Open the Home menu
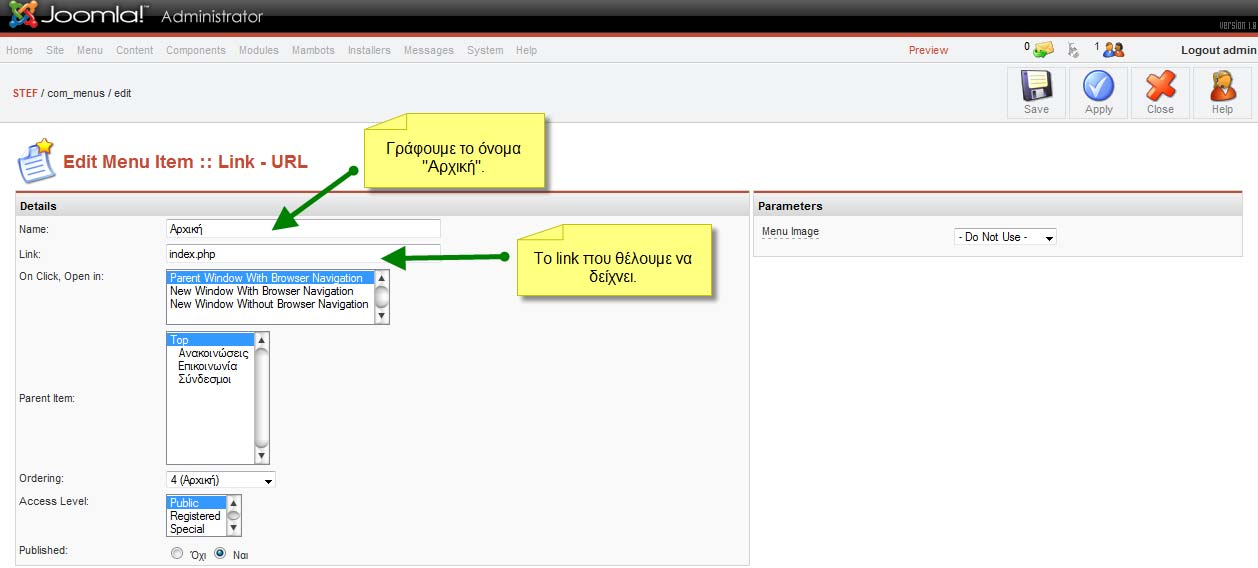This screenshot has height=568, width=1258. pyautogui.click(x=19, y=50)
